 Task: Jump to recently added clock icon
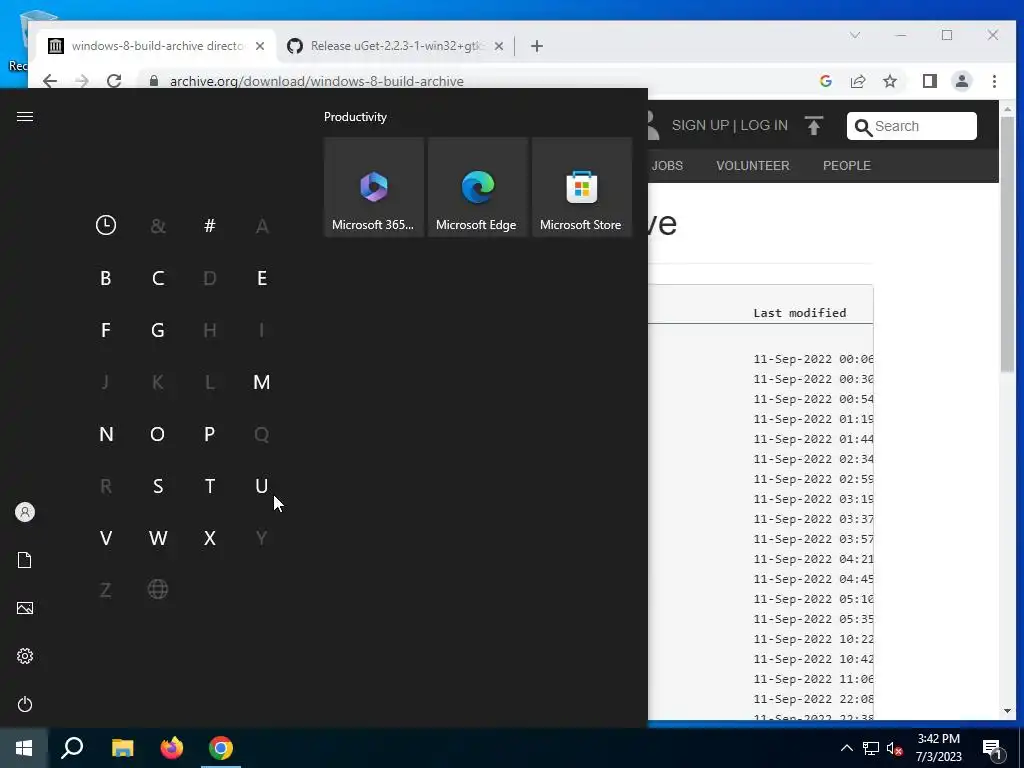pos(106,225)
